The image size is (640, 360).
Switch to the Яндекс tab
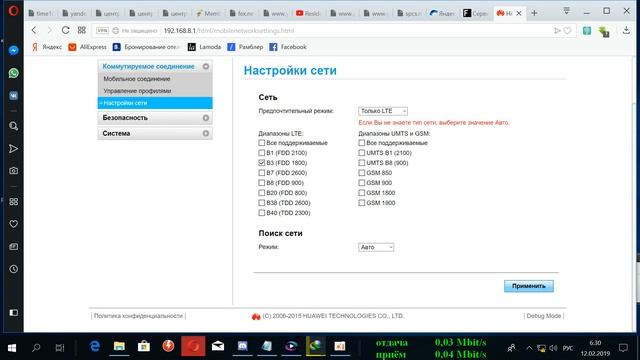[x=442, y=13]
